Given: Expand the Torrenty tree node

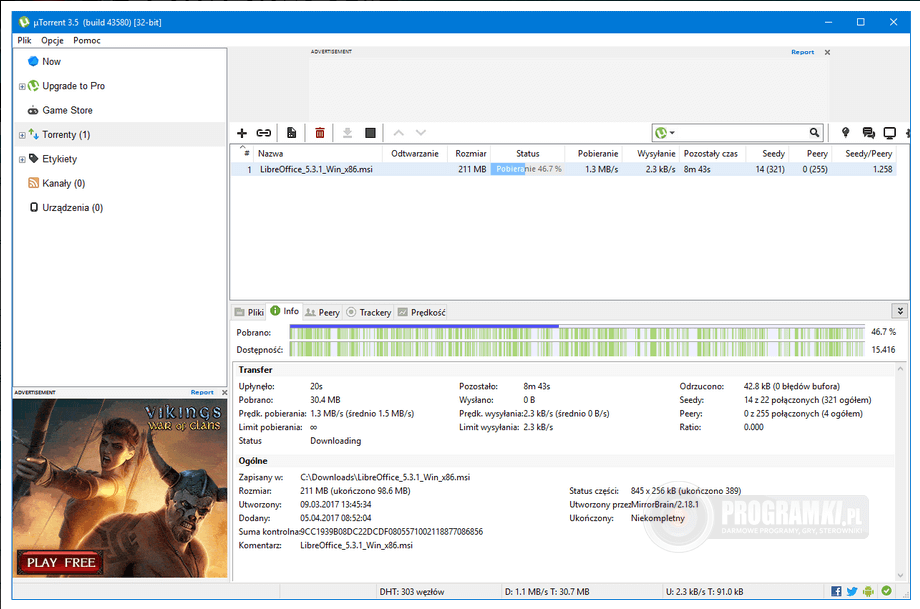Looking at the screenshot, I should 22,135.
